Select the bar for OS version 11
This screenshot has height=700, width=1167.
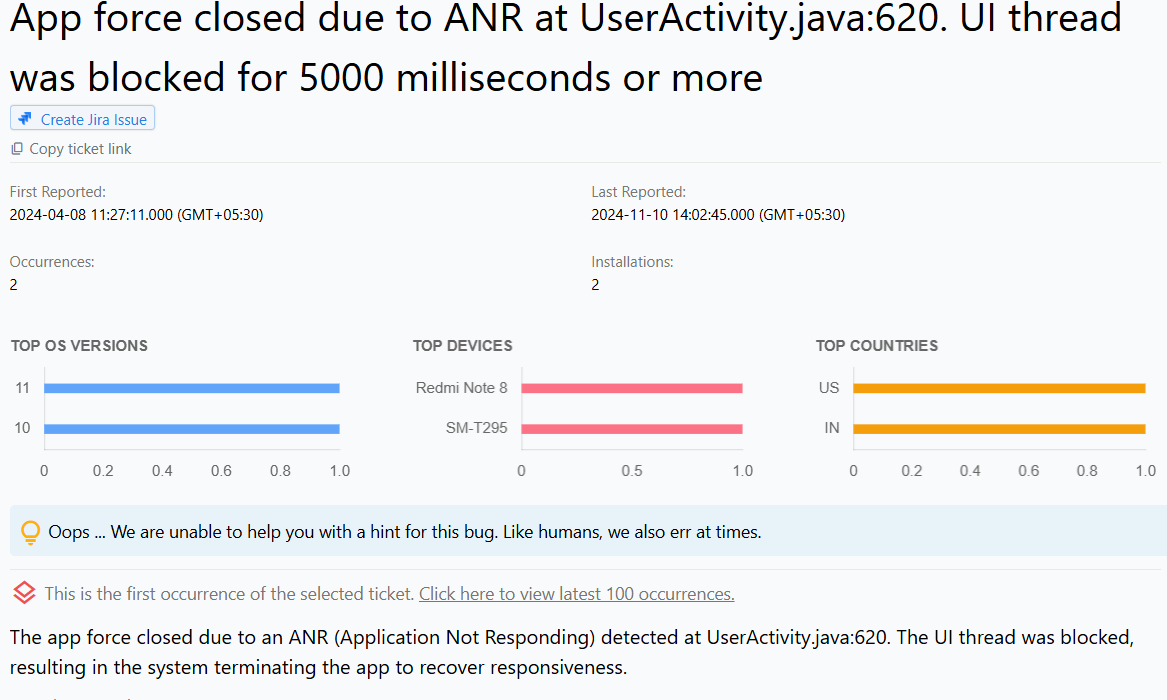pos(190,387)
